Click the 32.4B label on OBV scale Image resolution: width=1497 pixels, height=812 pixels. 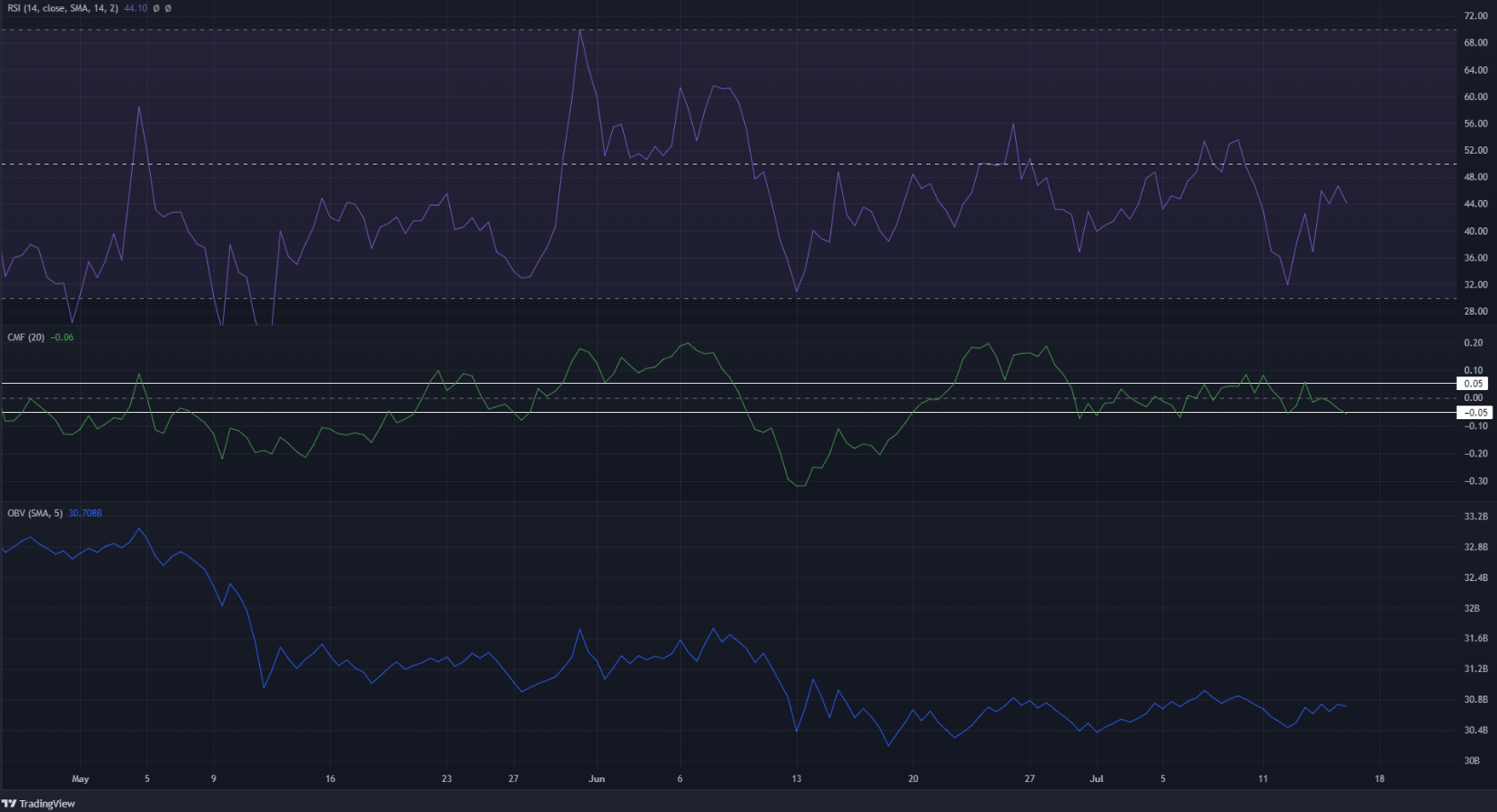1475,577
